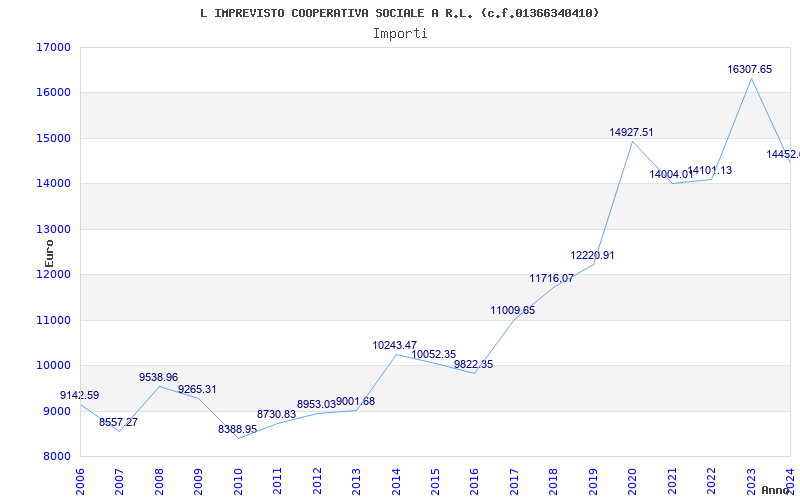The width and height of the screenshot is (800, 500).
Task: Click the data label 14004.01
Action: pyautogui.click(x=671, y=174)
